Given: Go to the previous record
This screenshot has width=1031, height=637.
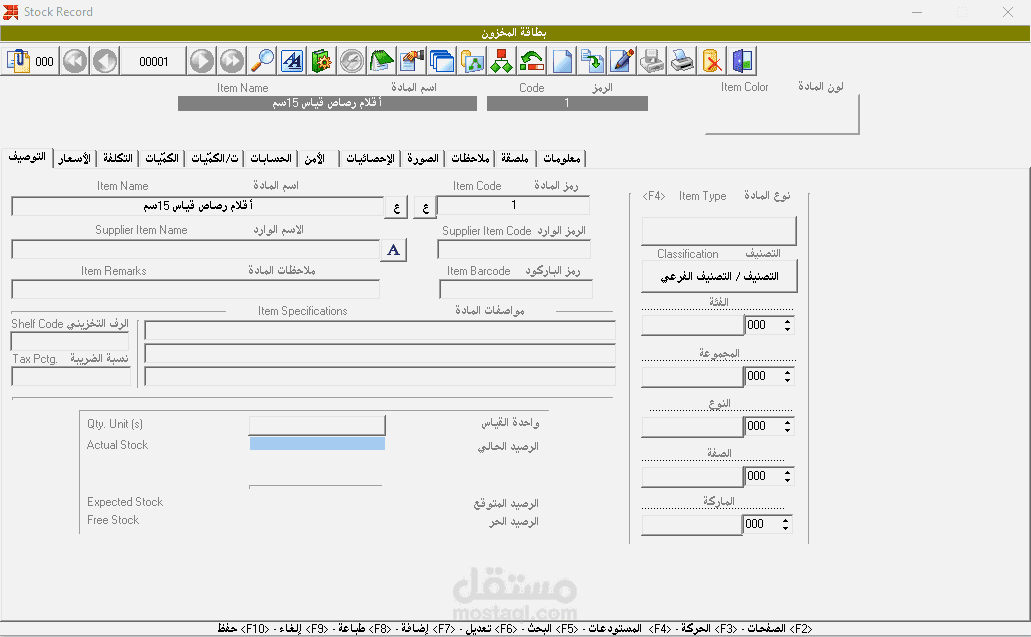Looking at the screenshot, I should tap(105, 61).
